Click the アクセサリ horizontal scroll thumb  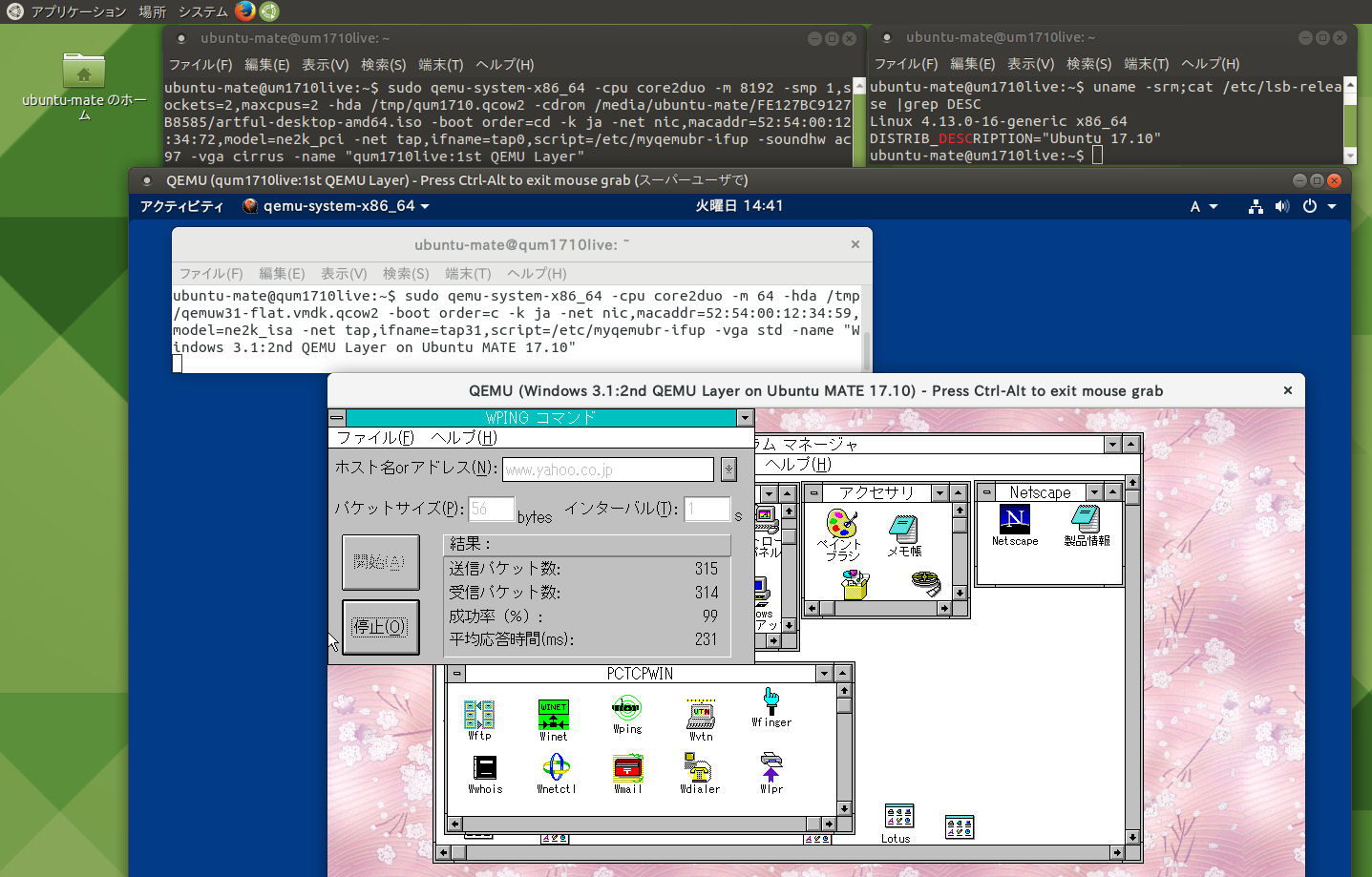point(829,608)
